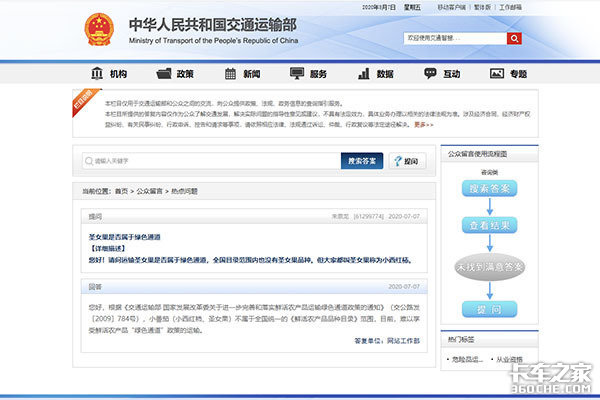Screen dimensions: 600x400
Task: Open the 服务 navigation menu item
Action: click(x=318, y=74)
